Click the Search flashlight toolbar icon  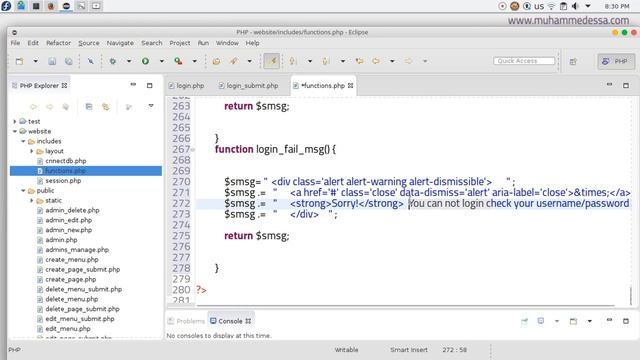(x=233, y=61)
